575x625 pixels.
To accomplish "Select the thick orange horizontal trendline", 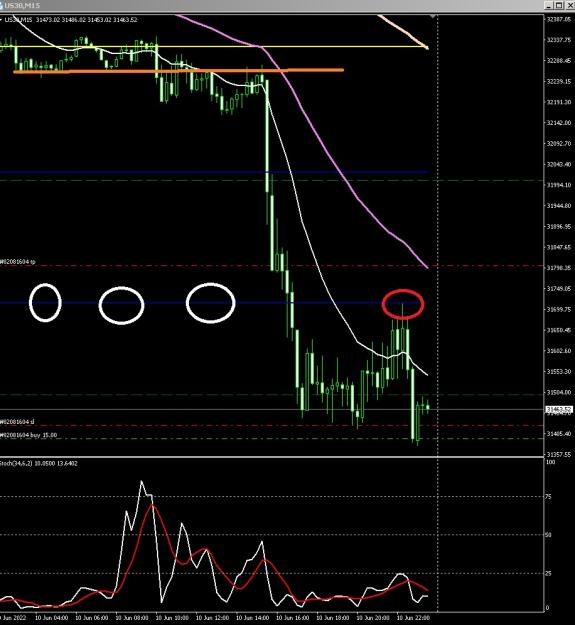I will (x=179, y=71).
